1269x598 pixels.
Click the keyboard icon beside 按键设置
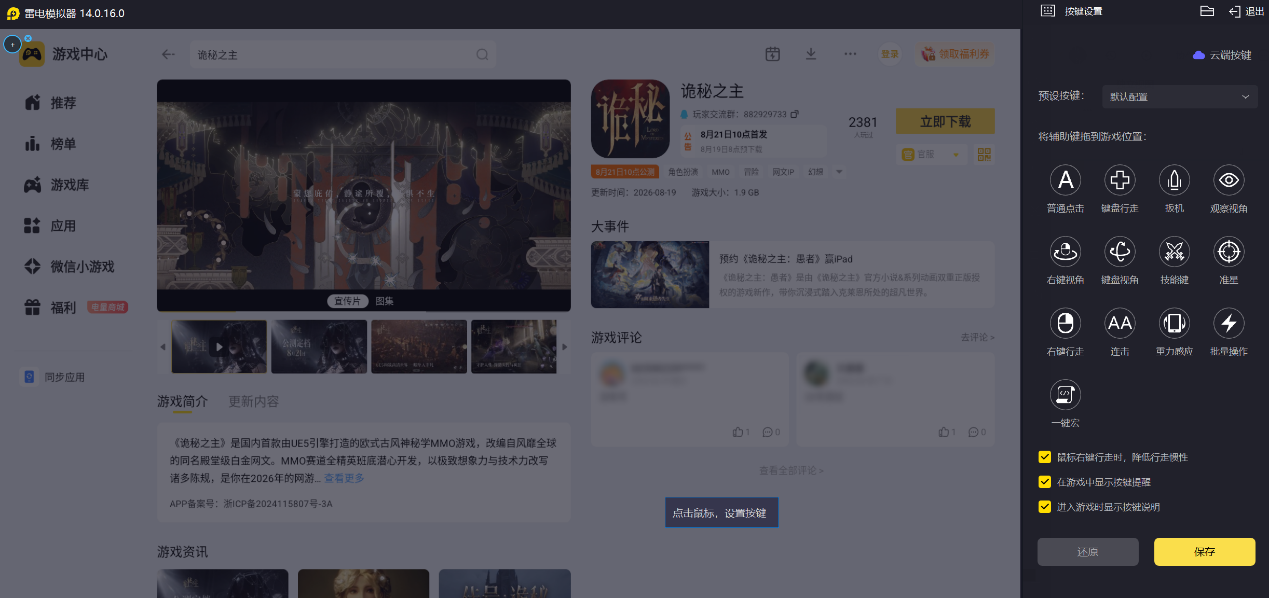(1048, 11)
